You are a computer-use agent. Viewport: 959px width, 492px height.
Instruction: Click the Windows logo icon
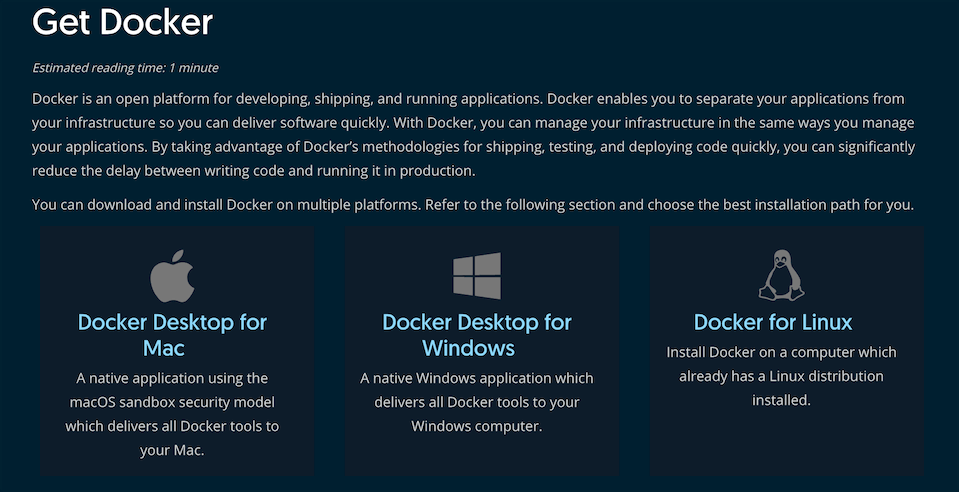pyautogui.click(x=477, y=276)
